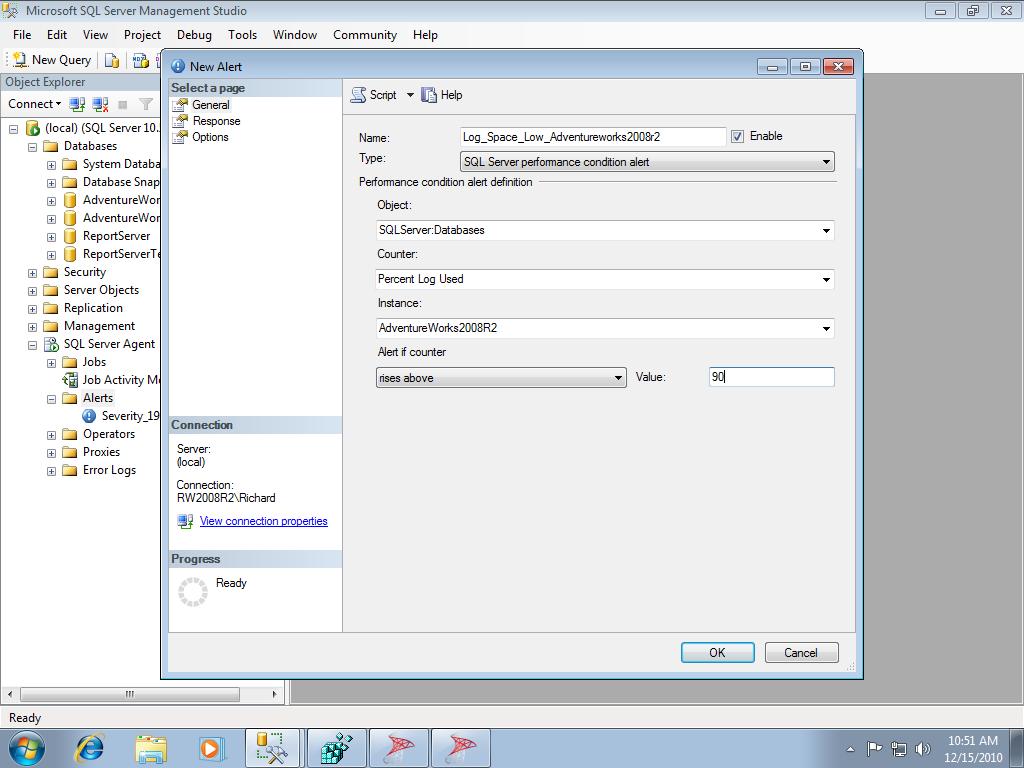1024x768 pixels.
Task: Open the Edit menu
Action: tap(57, 35)
